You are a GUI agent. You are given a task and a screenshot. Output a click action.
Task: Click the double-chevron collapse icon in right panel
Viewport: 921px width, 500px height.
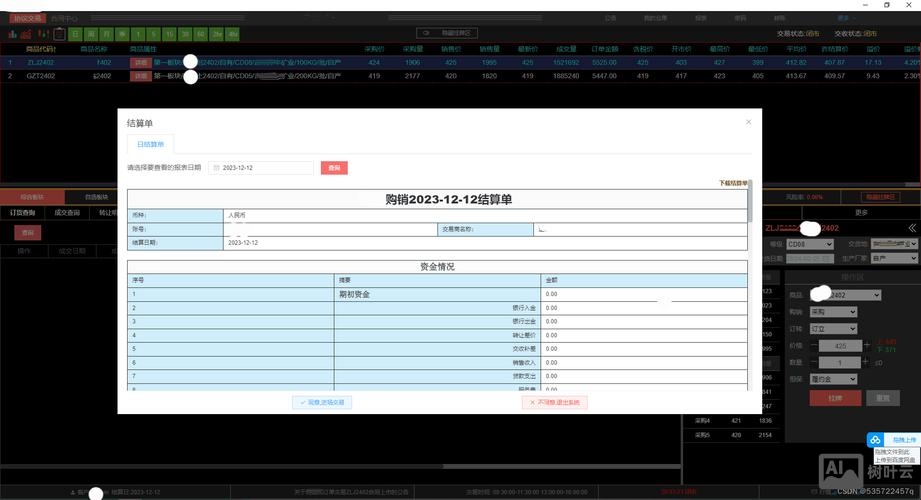click(x=912, y=228)
